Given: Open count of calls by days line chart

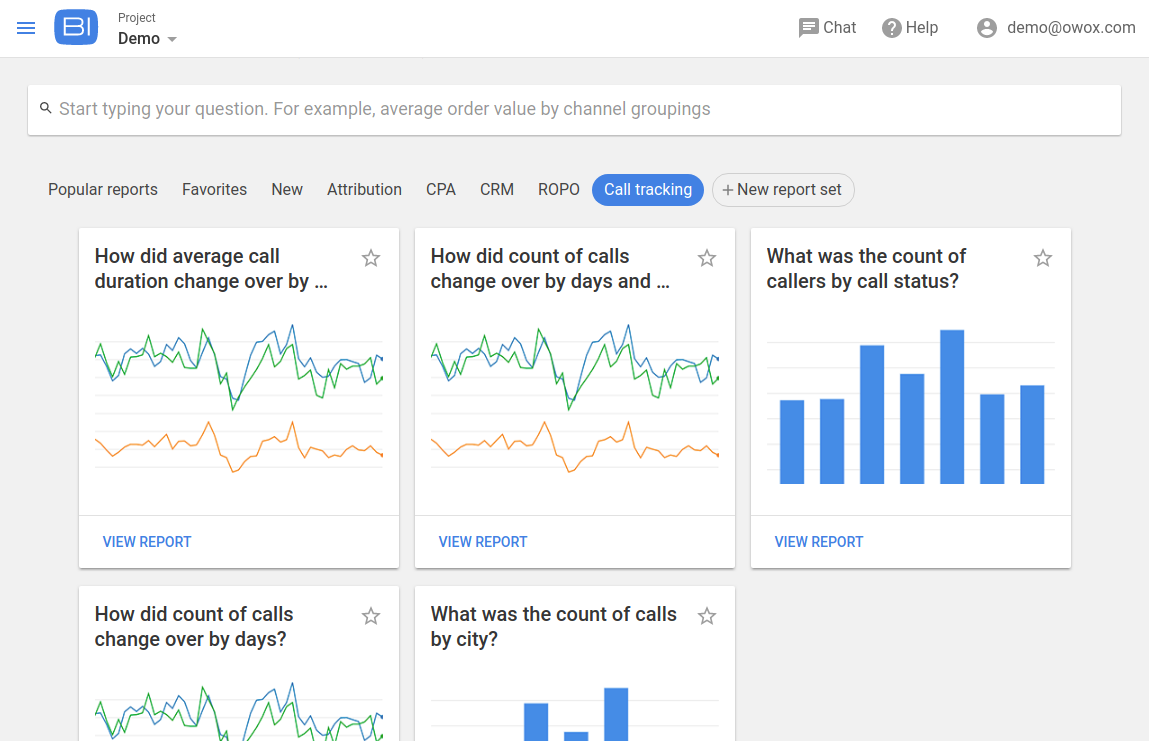Looking at the screenshot, I should click(x=239, y=709).
